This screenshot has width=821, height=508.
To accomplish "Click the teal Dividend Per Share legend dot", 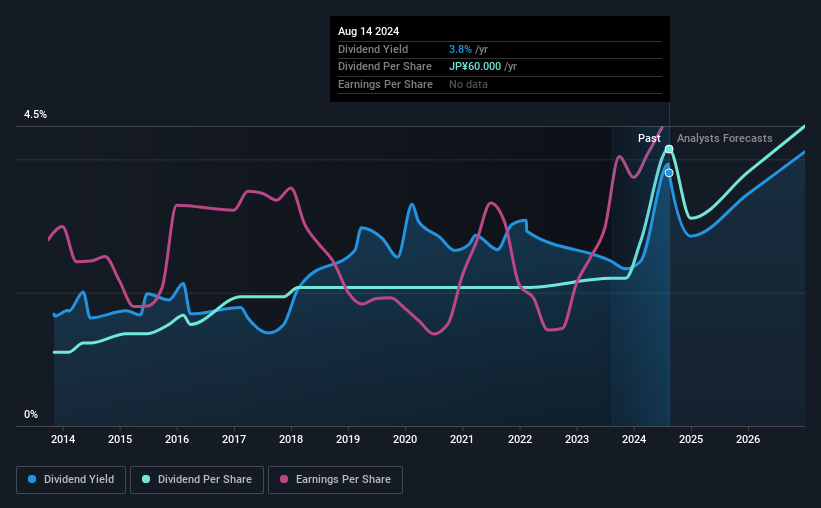I will 146,479.
